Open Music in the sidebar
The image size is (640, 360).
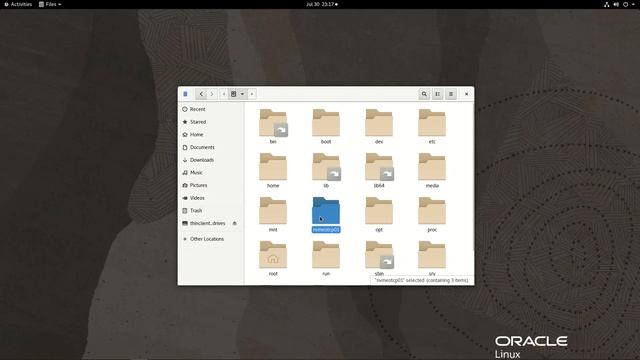(x=211, y=173)
